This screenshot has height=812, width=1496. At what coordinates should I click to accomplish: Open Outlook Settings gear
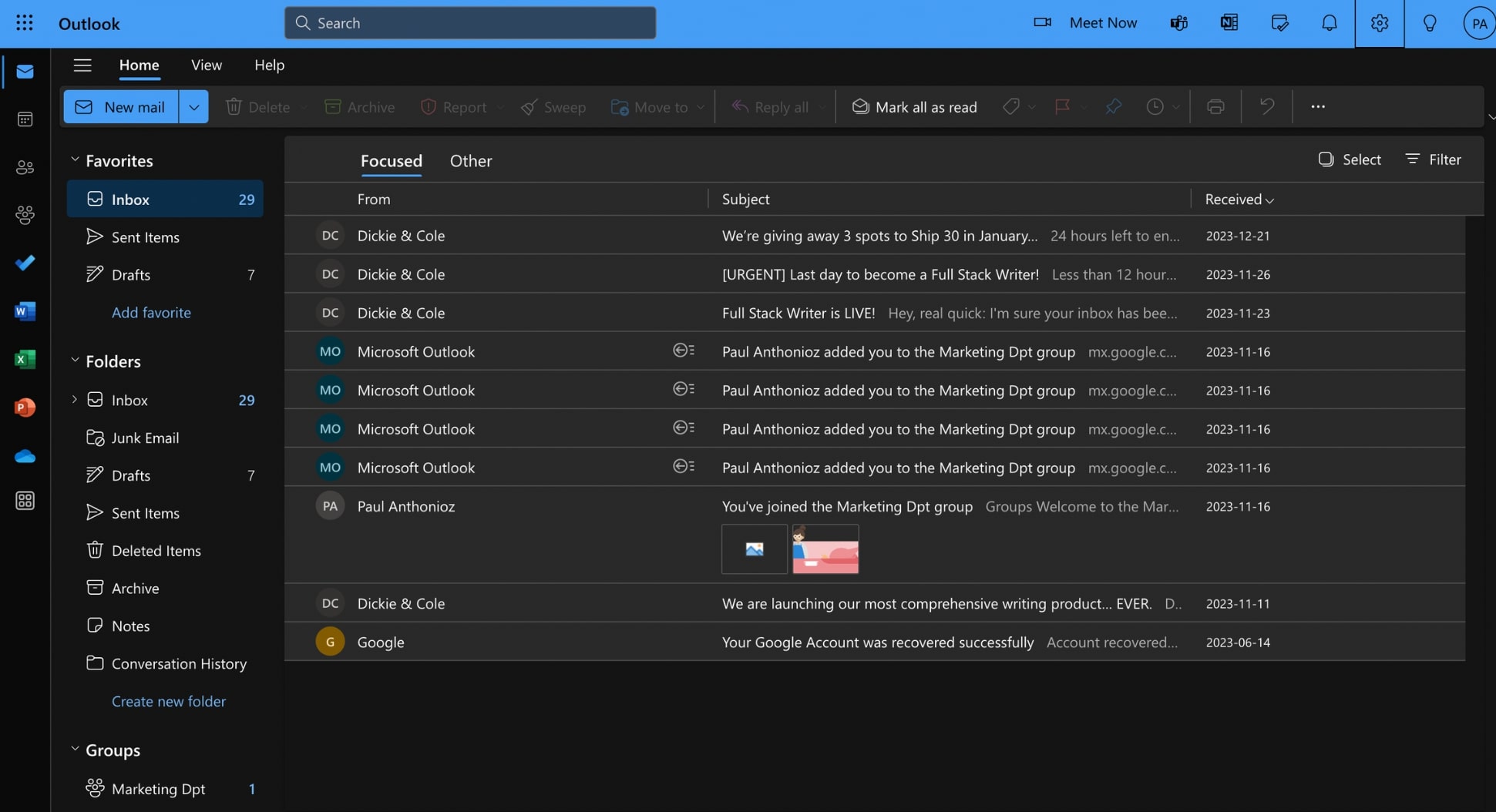coord(1379,22)
